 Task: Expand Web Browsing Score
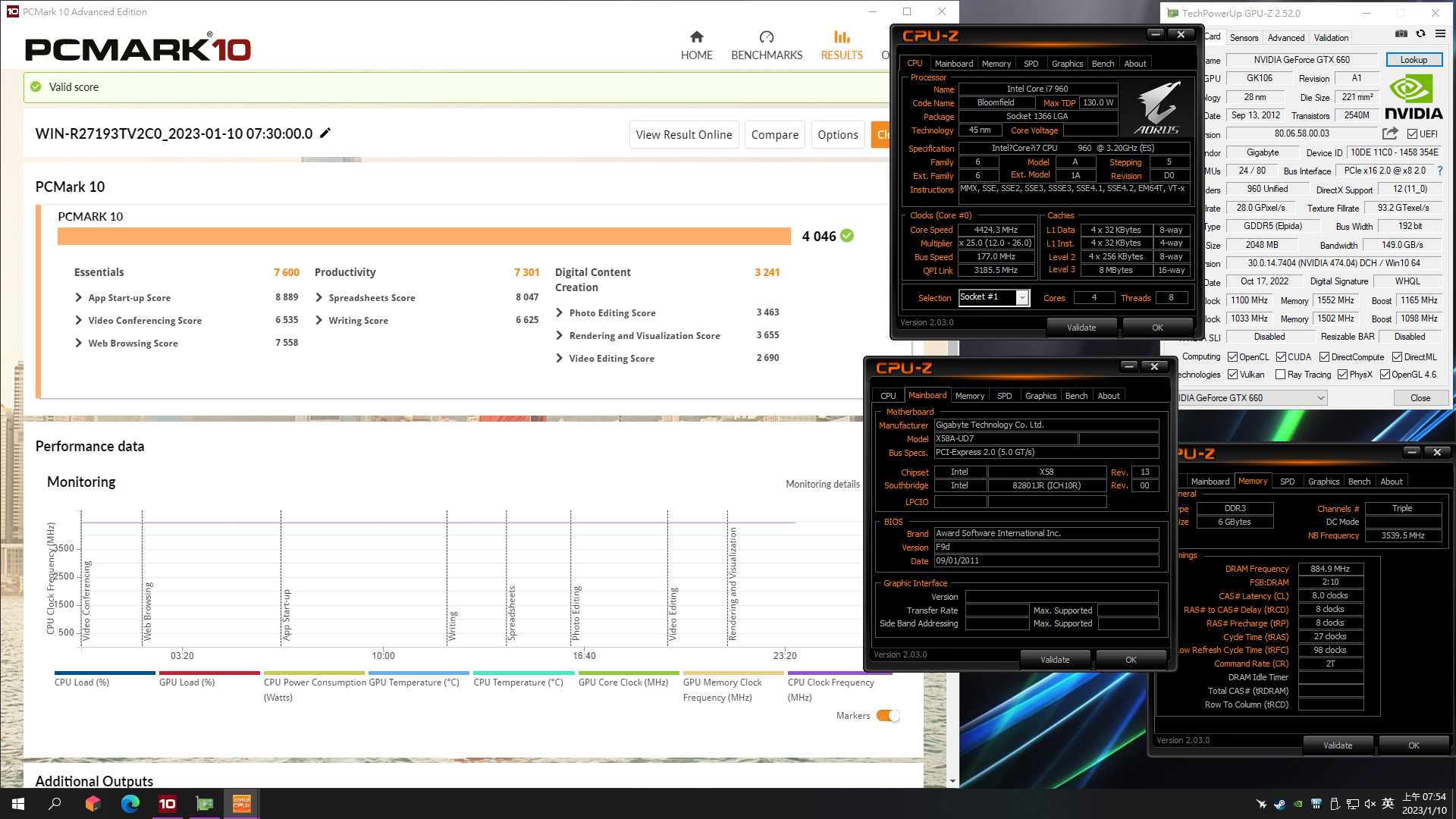(78, 343)
